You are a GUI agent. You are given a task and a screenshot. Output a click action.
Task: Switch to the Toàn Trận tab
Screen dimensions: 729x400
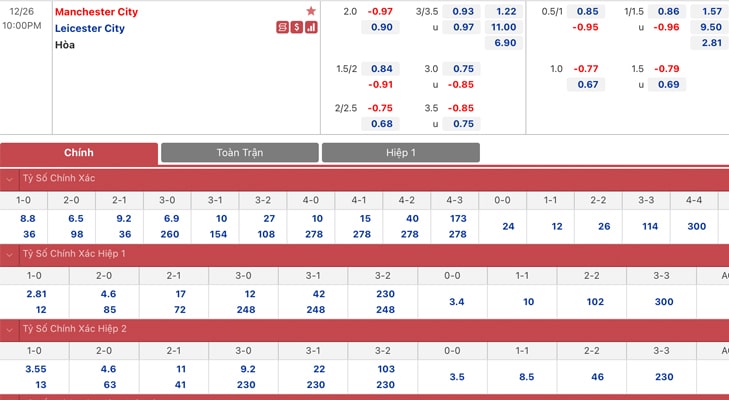[x=240, y=153]
